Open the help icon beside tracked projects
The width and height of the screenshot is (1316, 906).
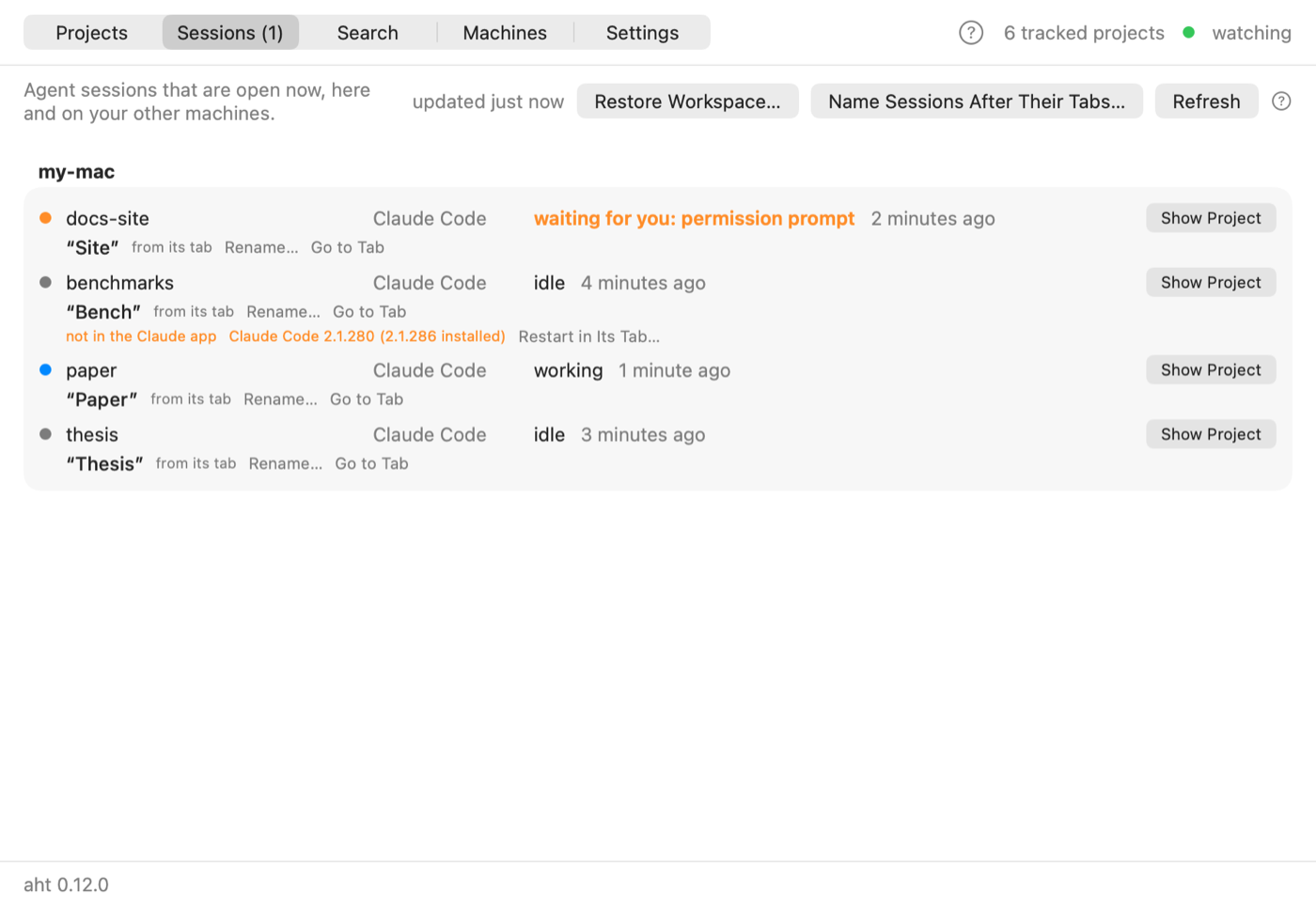click(971, 33)
